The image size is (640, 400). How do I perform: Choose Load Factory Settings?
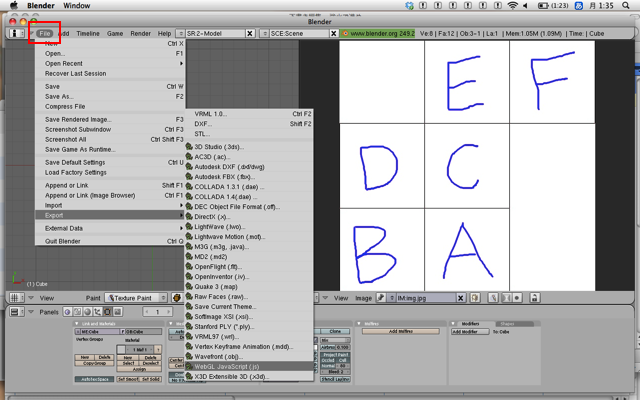click(110, 173)
